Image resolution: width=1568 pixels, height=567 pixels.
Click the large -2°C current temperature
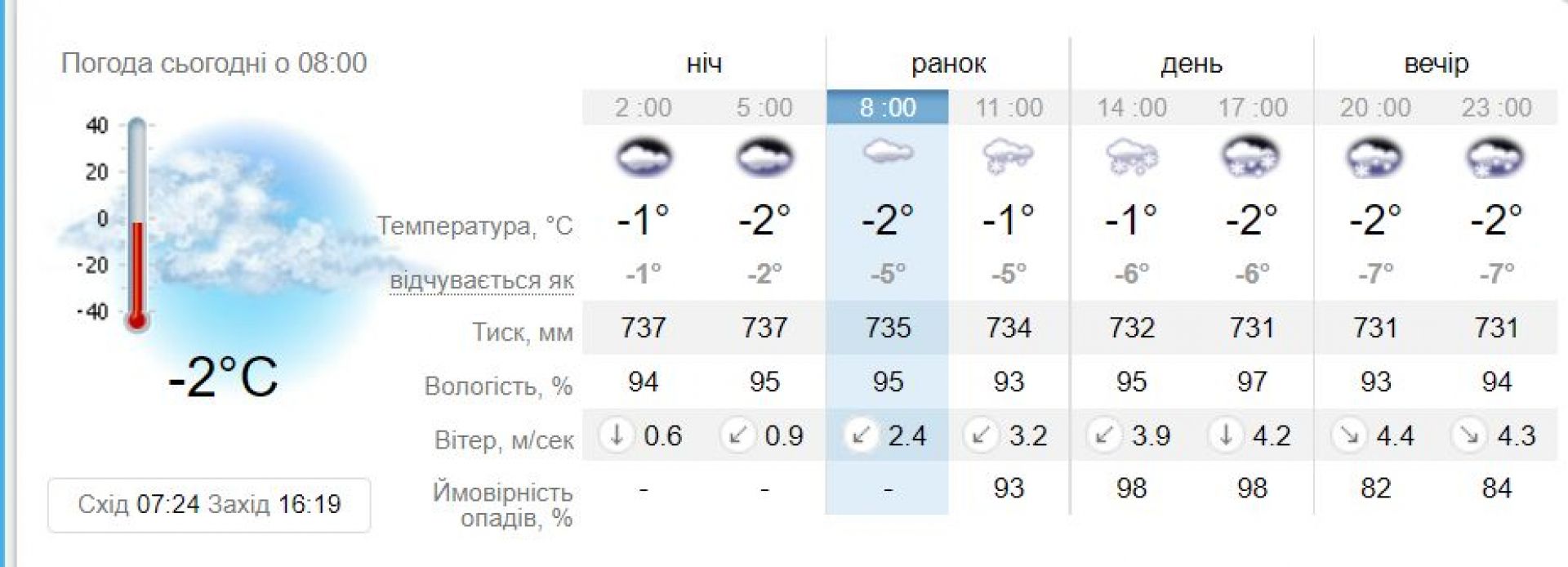click(x=223, y=377)
